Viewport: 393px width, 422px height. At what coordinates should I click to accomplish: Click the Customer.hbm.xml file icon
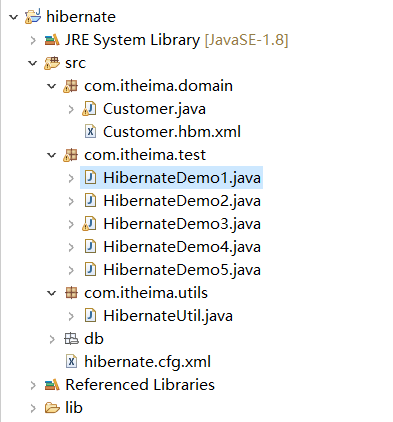coord(90,131)
